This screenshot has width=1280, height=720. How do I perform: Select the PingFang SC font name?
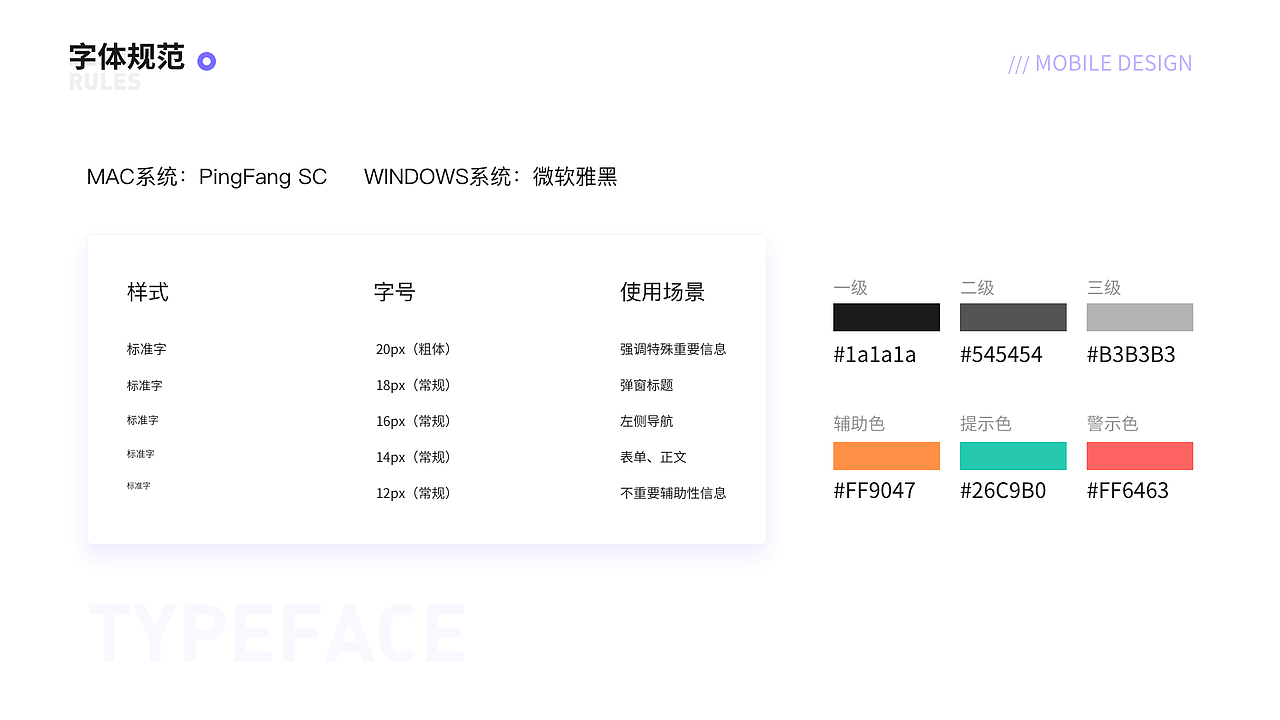pyautogui.click(x=263, y=176)
